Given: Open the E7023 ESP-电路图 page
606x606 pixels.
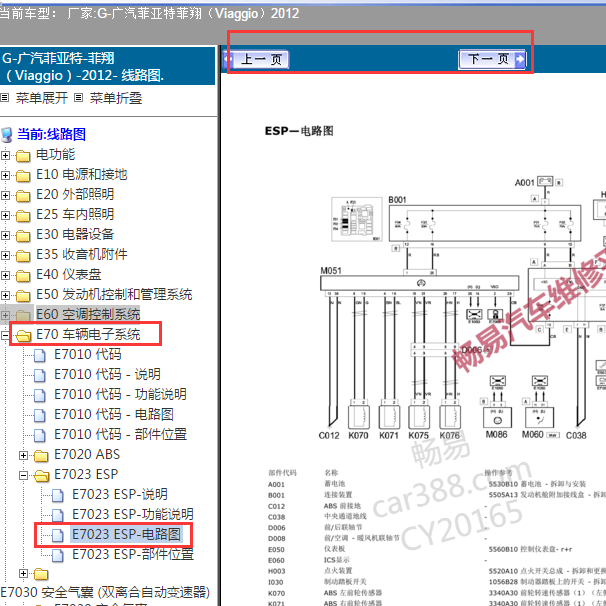Looking at the screenshot, I should pyautogui.click(x=126, y=535).
